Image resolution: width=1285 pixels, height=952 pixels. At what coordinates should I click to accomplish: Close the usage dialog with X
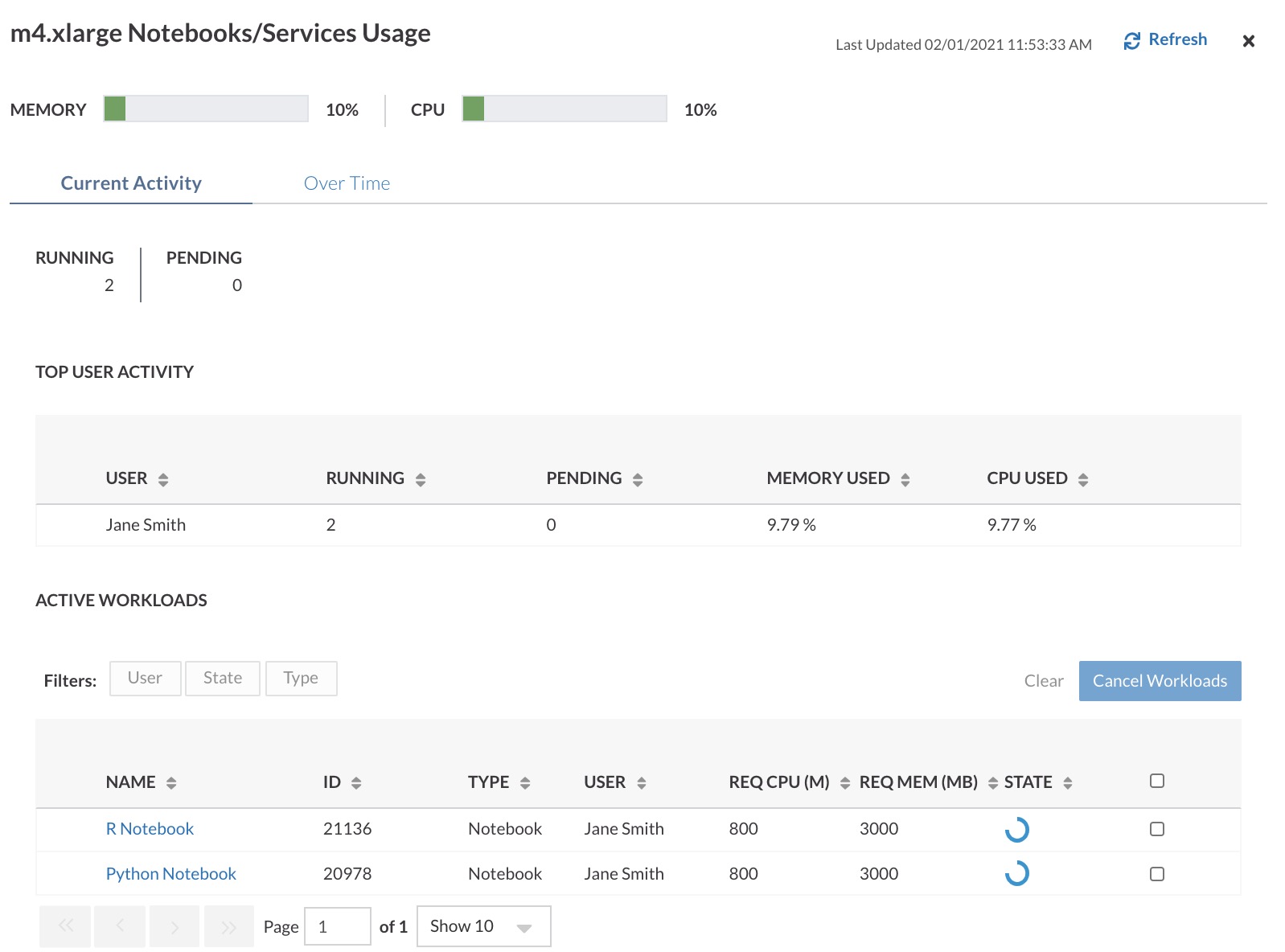(x=1248, y=41)
